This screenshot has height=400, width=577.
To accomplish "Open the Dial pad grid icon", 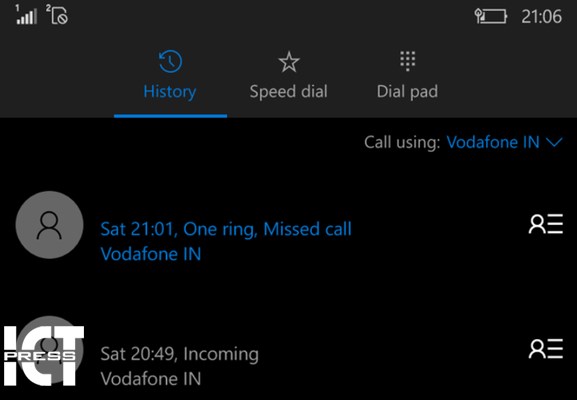I will tap(407, 61).
